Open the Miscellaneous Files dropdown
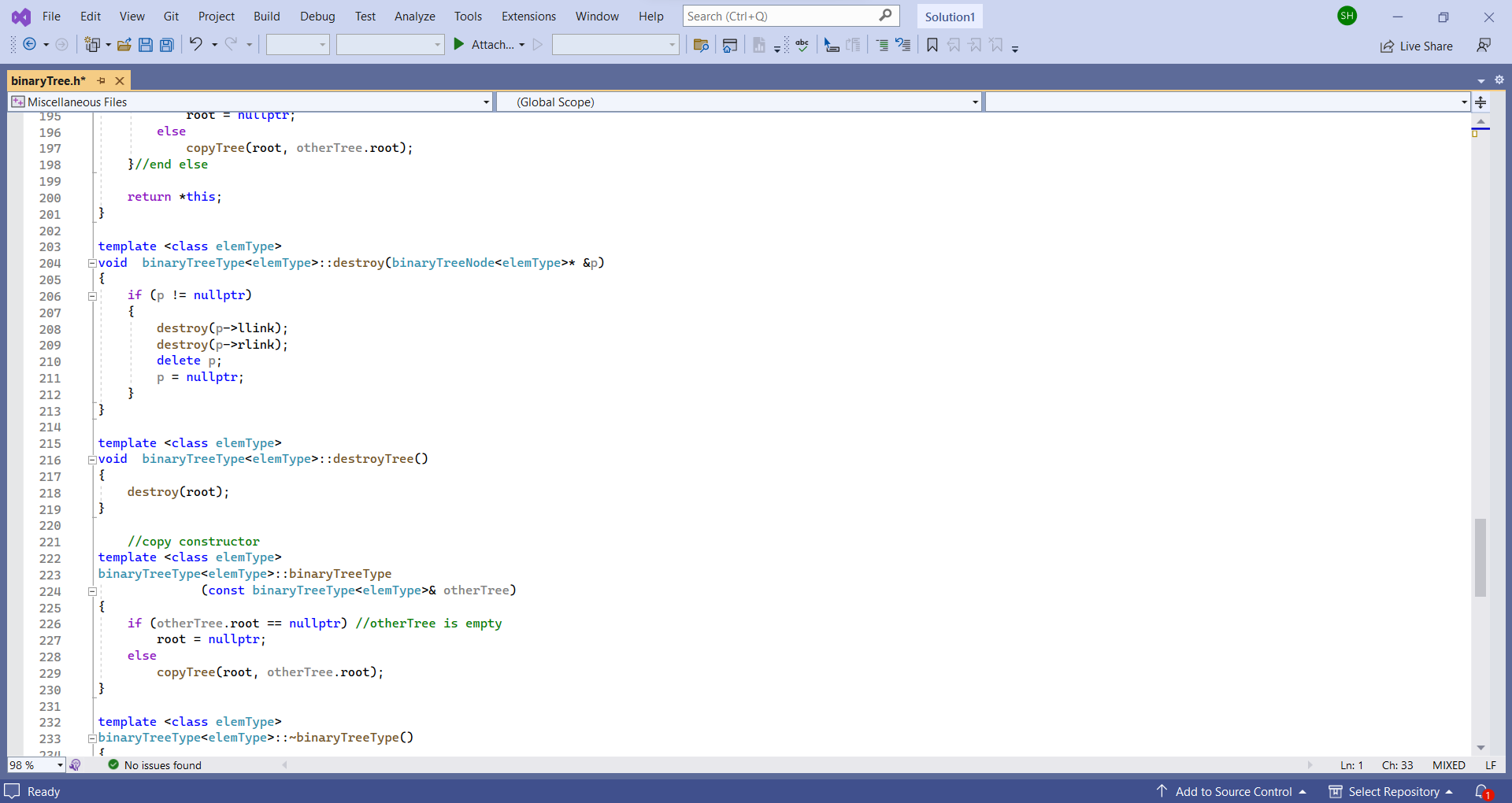Viewport: 1512px width, 803px height. 484,102
